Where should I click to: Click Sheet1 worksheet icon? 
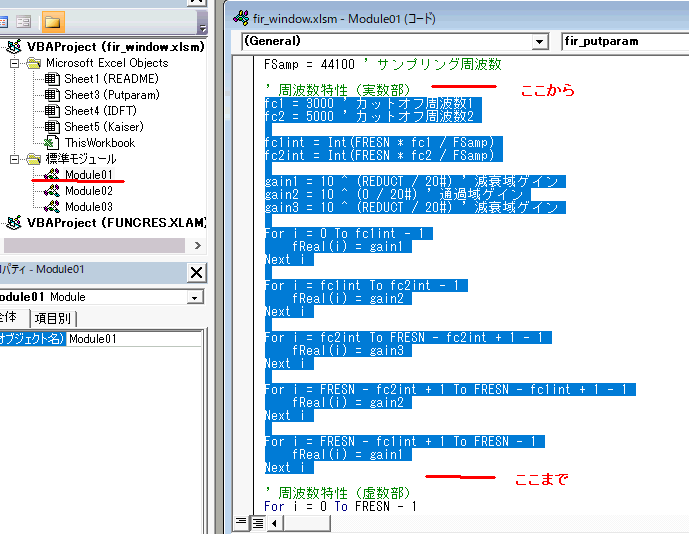[x=52, y=79]
